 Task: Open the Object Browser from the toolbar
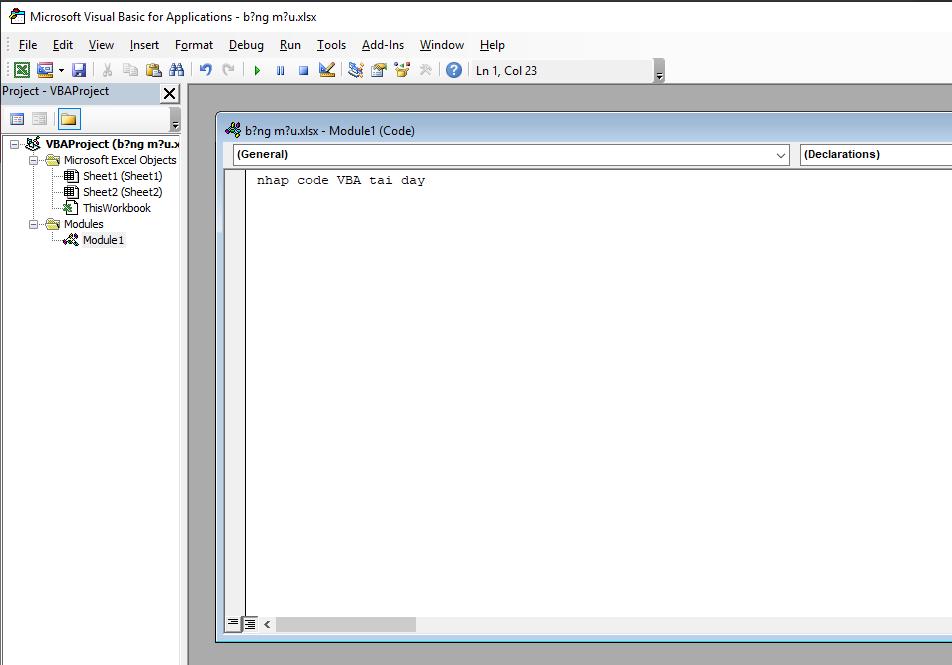click(402, 69)
